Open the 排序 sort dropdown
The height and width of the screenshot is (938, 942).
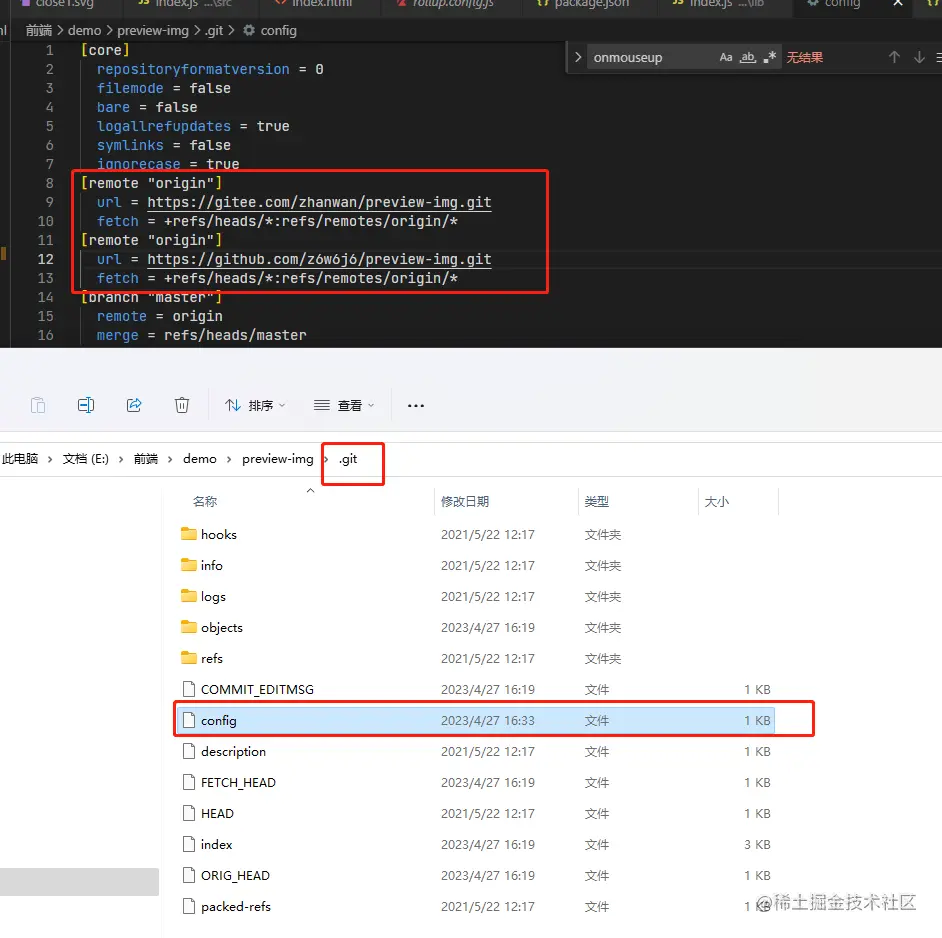[255, 406]
